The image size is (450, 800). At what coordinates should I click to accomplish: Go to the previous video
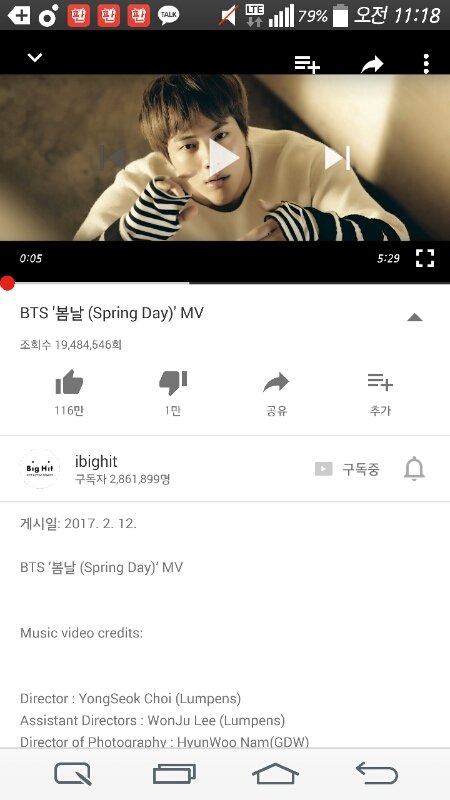click(x=112, y=158)
